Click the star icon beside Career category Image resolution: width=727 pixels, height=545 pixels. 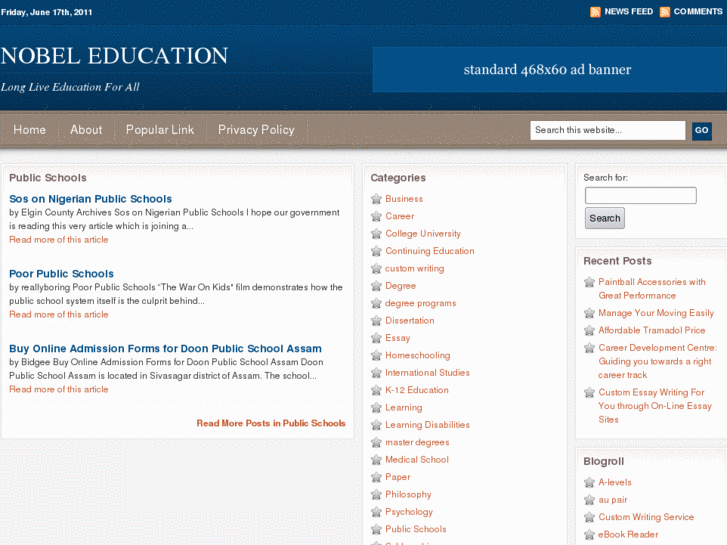pyautogui.click(x=376, y=216)
